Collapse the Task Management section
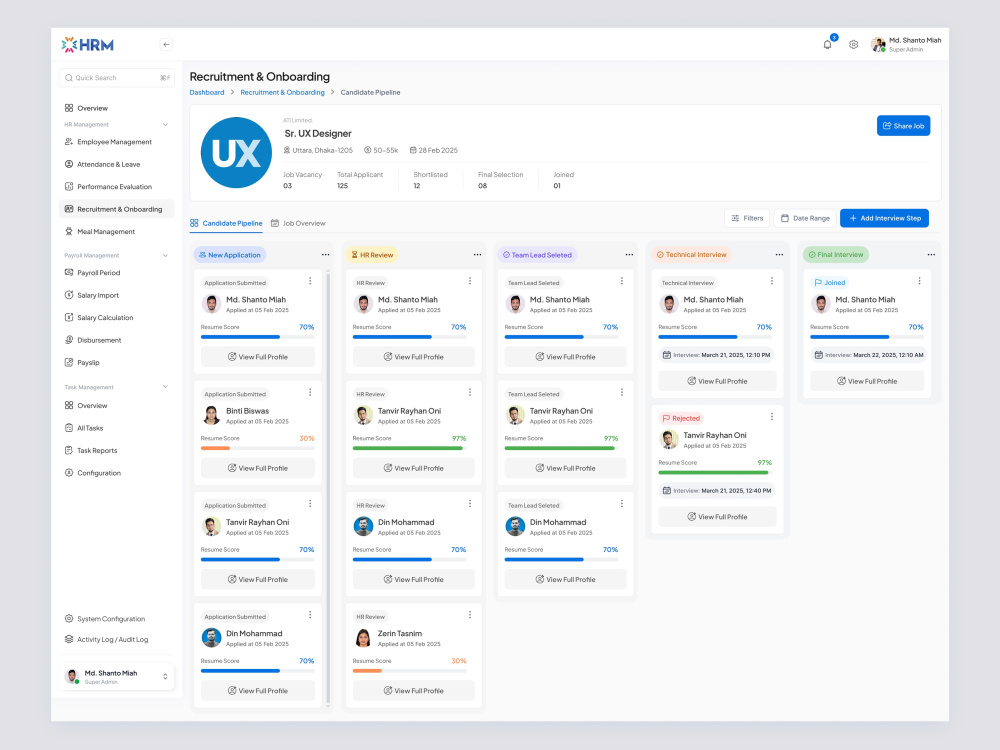The width and height of the screenshot is (1000, 750). [x=165, y=386]
